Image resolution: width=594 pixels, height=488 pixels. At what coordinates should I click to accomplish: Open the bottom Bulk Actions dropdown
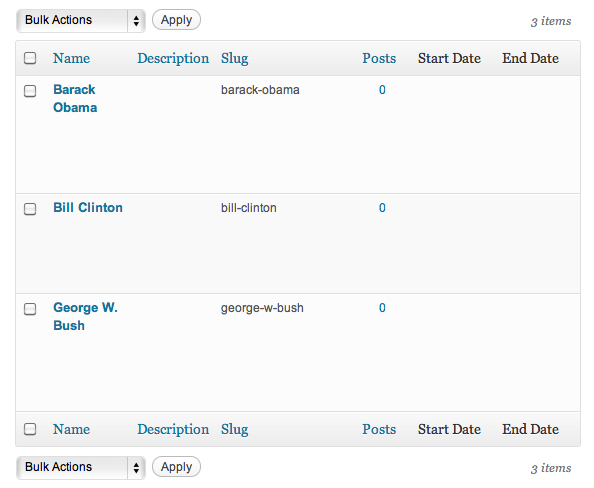click(x=81, y=467)
